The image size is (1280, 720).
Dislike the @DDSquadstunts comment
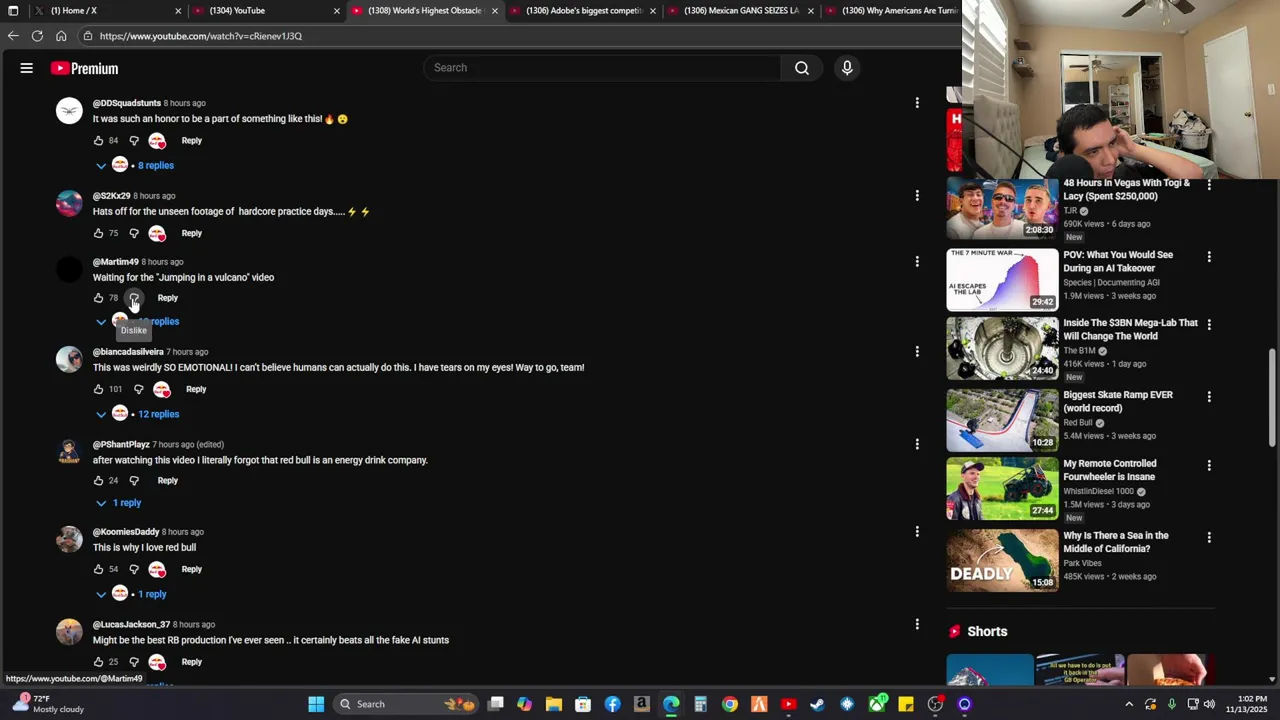134,141
